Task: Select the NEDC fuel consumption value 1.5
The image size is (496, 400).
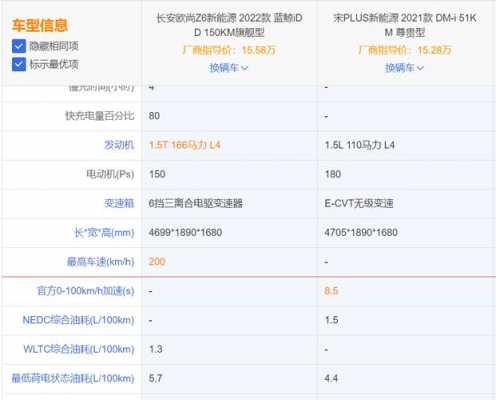Action: click(x=331, y=320)
